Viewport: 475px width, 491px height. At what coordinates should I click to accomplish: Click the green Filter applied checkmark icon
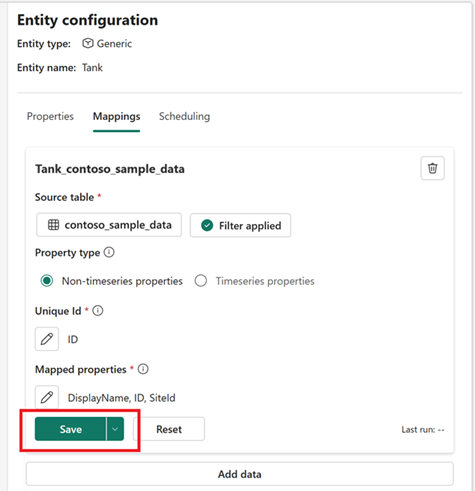(x=207, y=225)
